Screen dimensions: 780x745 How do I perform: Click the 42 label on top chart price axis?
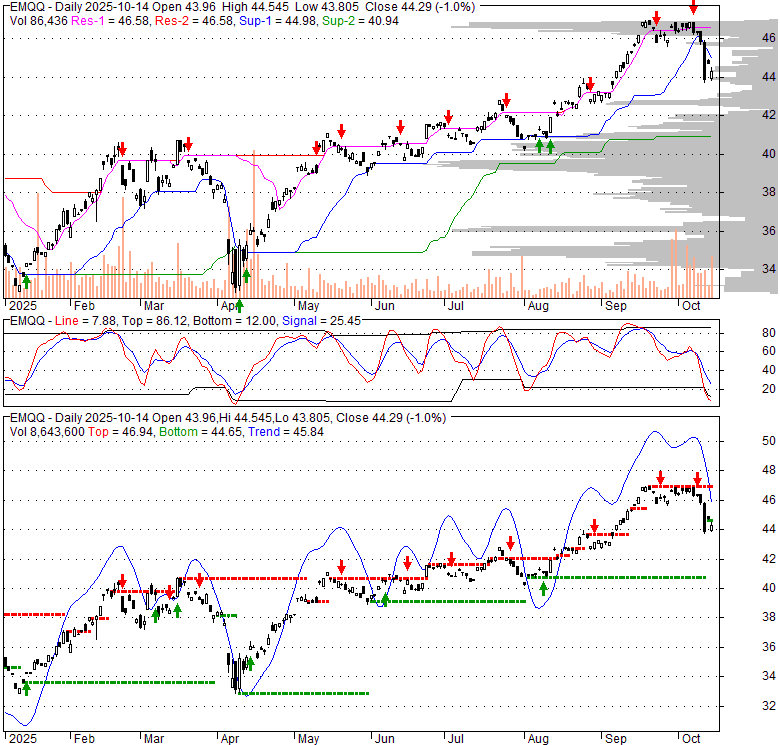click(x=769, y=115)
